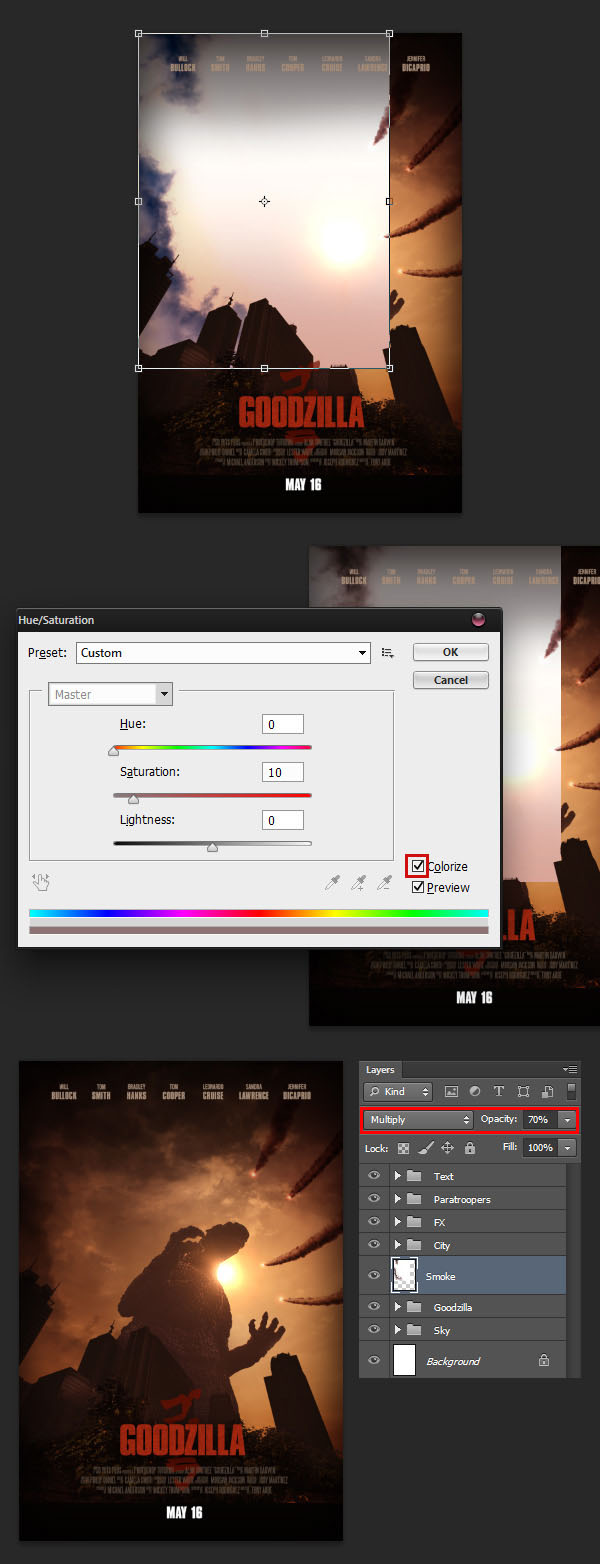This screenshot has height=1564, width=600.
Task: Select the add to sample eyedropper
Action: [x=360, y=882]
